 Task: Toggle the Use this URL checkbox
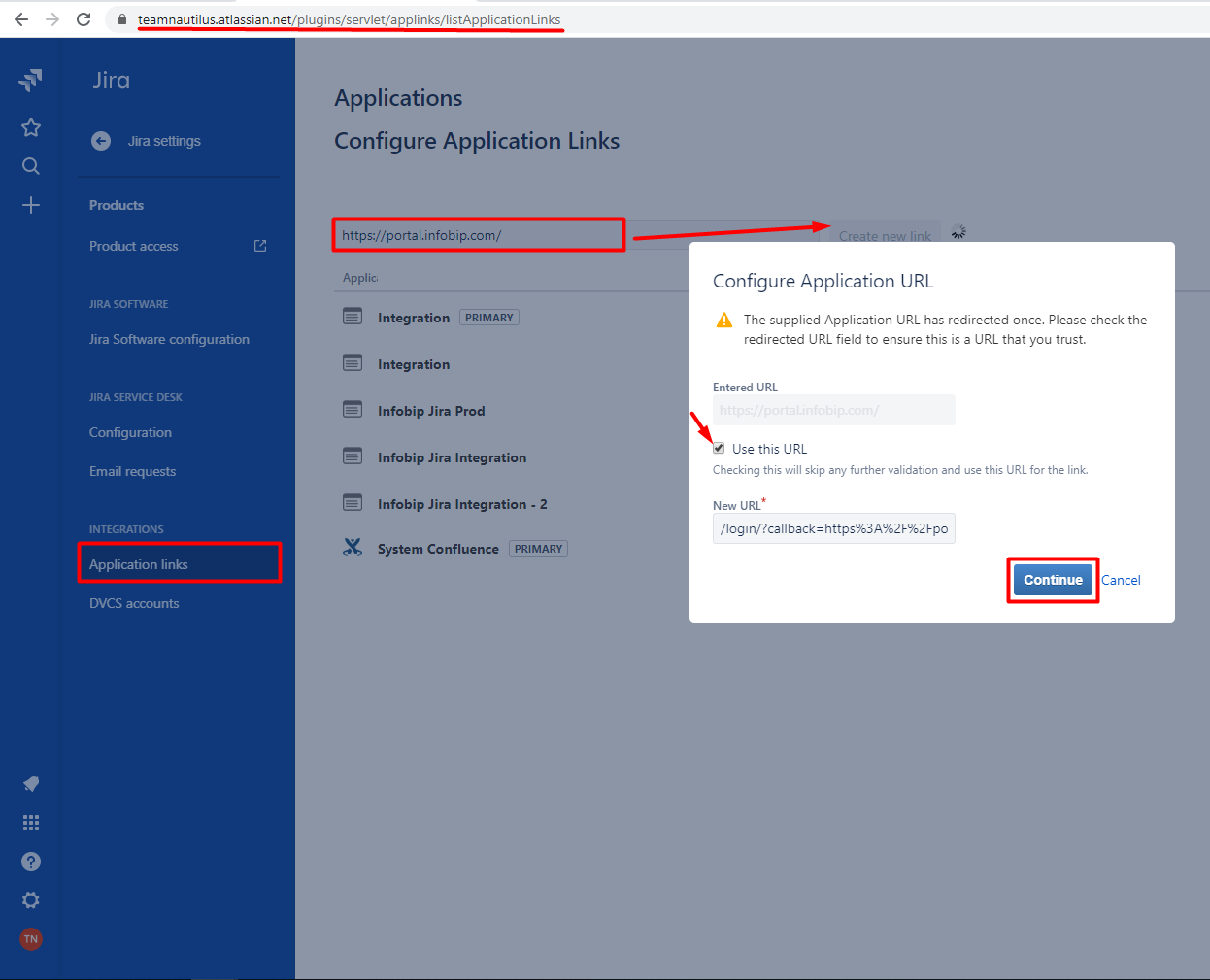pyautogui.click(x=719, y=448)
